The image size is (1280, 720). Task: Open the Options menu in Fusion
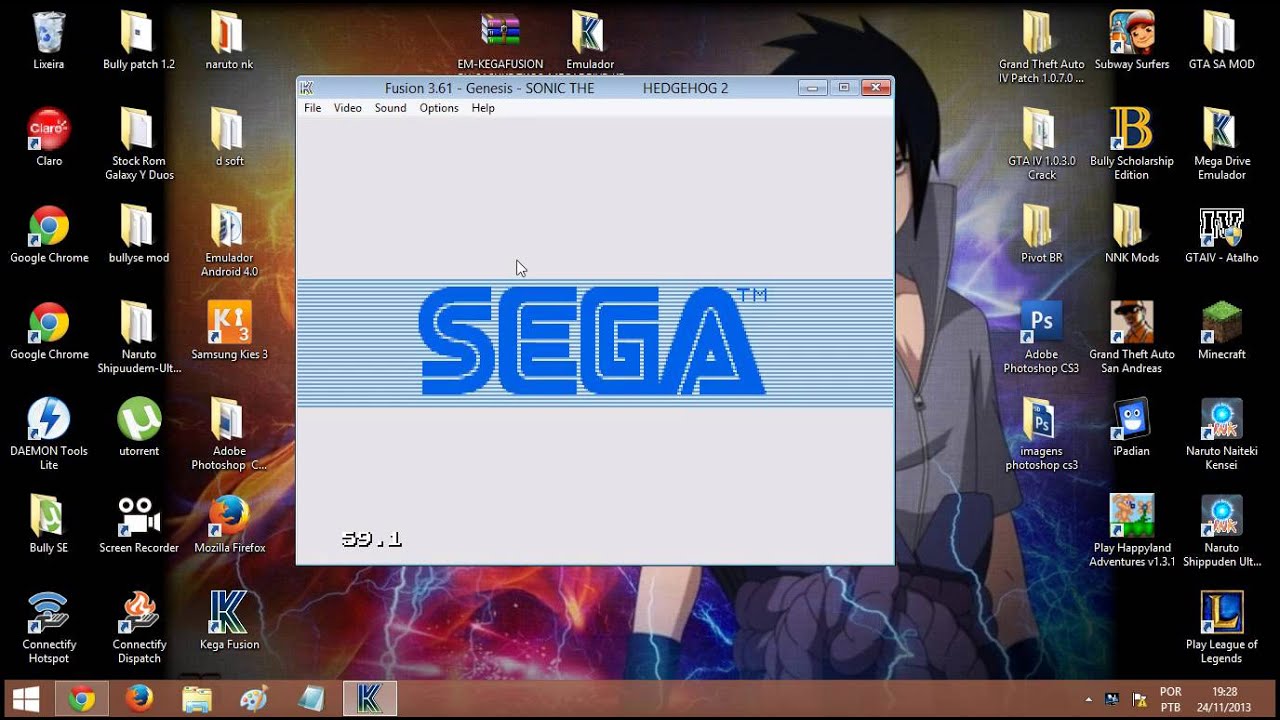pyautogui.click(x=439, y=108)
